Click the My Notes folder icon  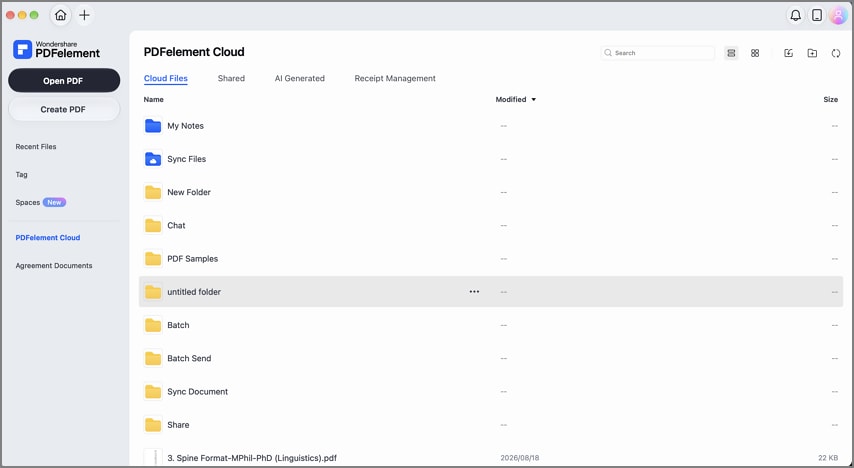(x=153, y=126)
